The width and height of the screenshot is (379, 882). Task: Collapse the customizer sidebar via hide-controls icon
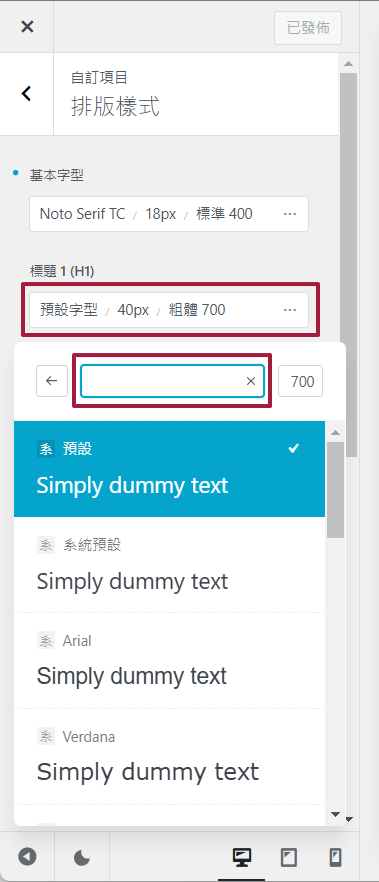click(x=27, y=856)
